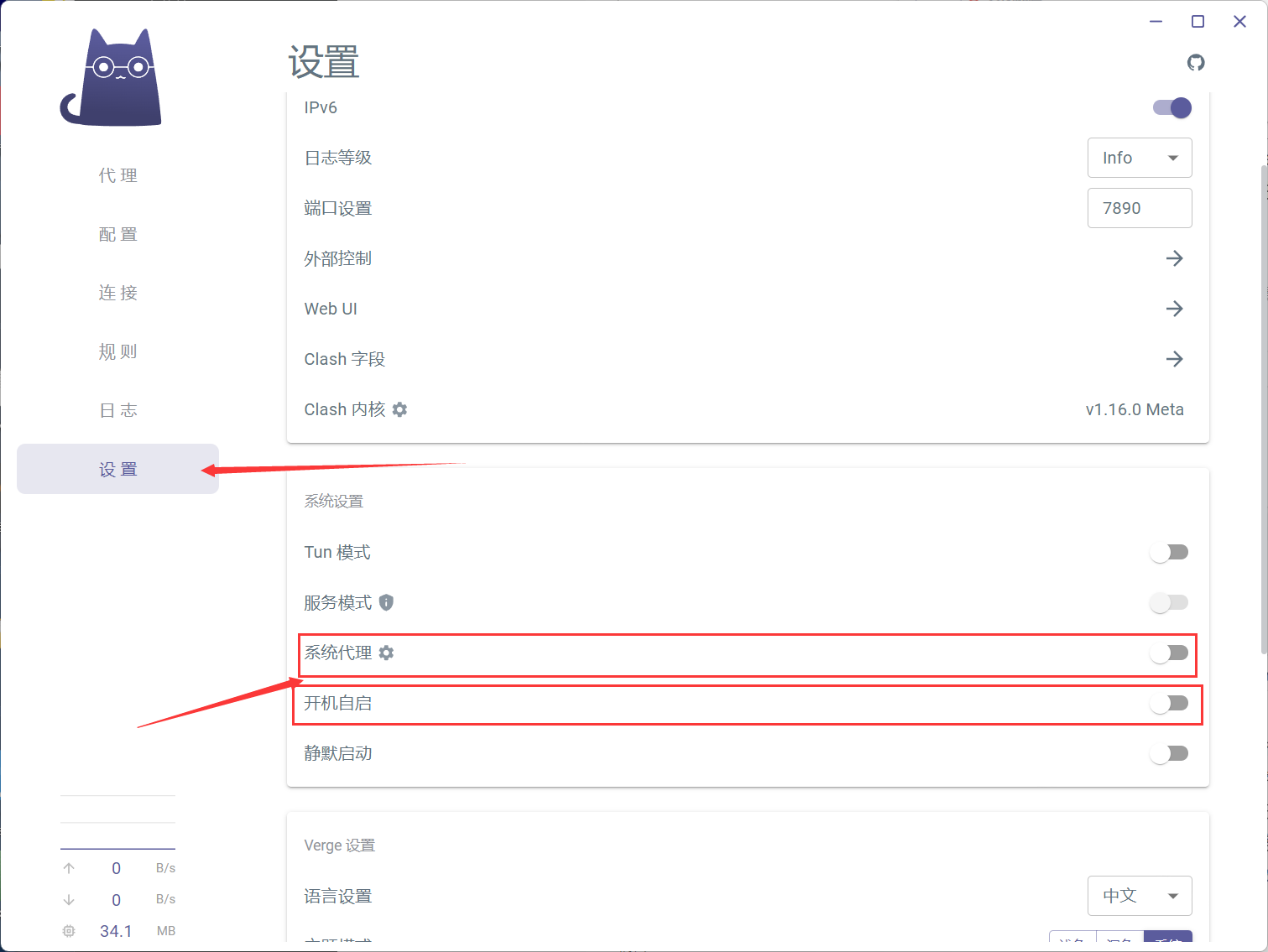Click the shield icon beside 服务模式
The width and height of the screenshot is (1268, 952).
(386, 602)
